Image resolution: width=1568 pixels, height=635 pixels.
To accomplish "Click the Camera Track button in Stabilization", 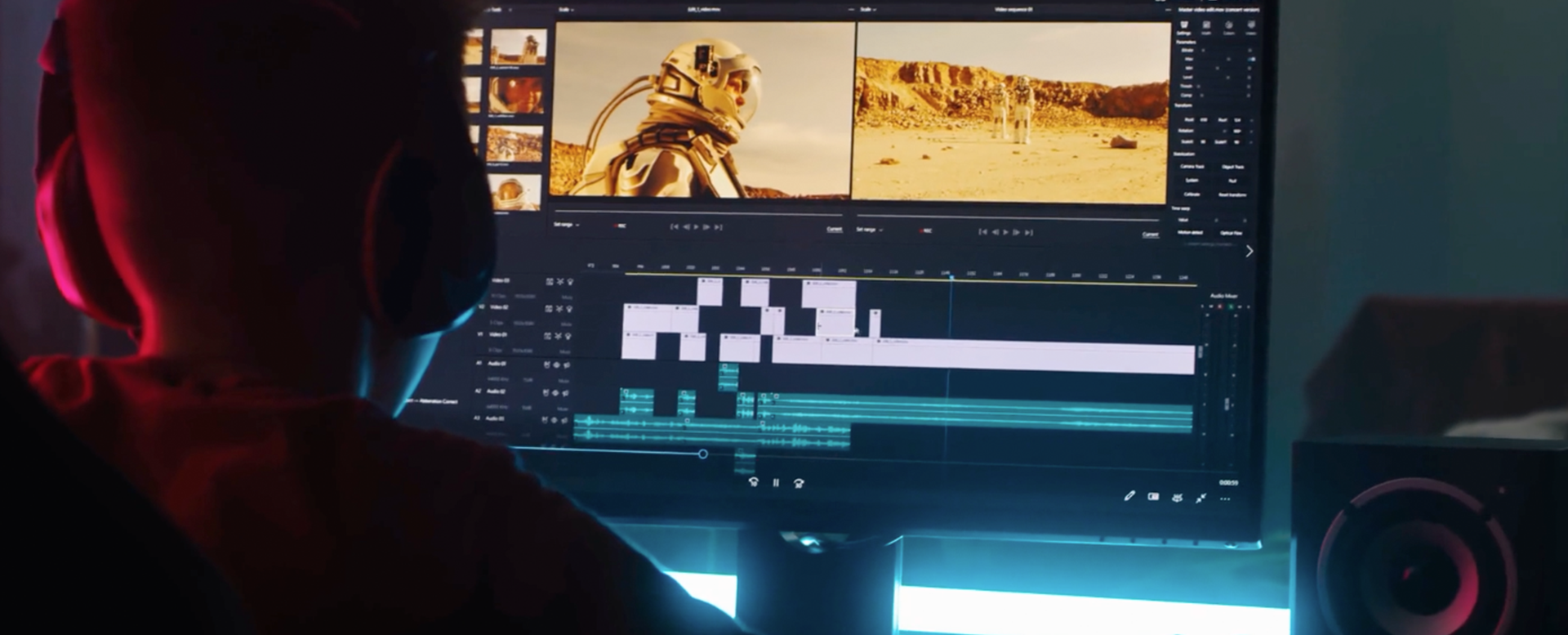I will point(1192,166).
